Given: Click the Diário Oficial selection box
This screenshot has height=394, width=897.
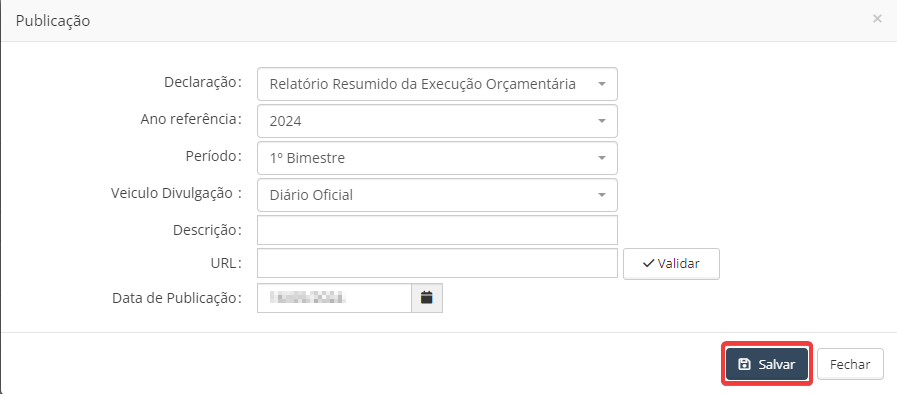Looking at the screenshot, I should [x=437, y=195].
